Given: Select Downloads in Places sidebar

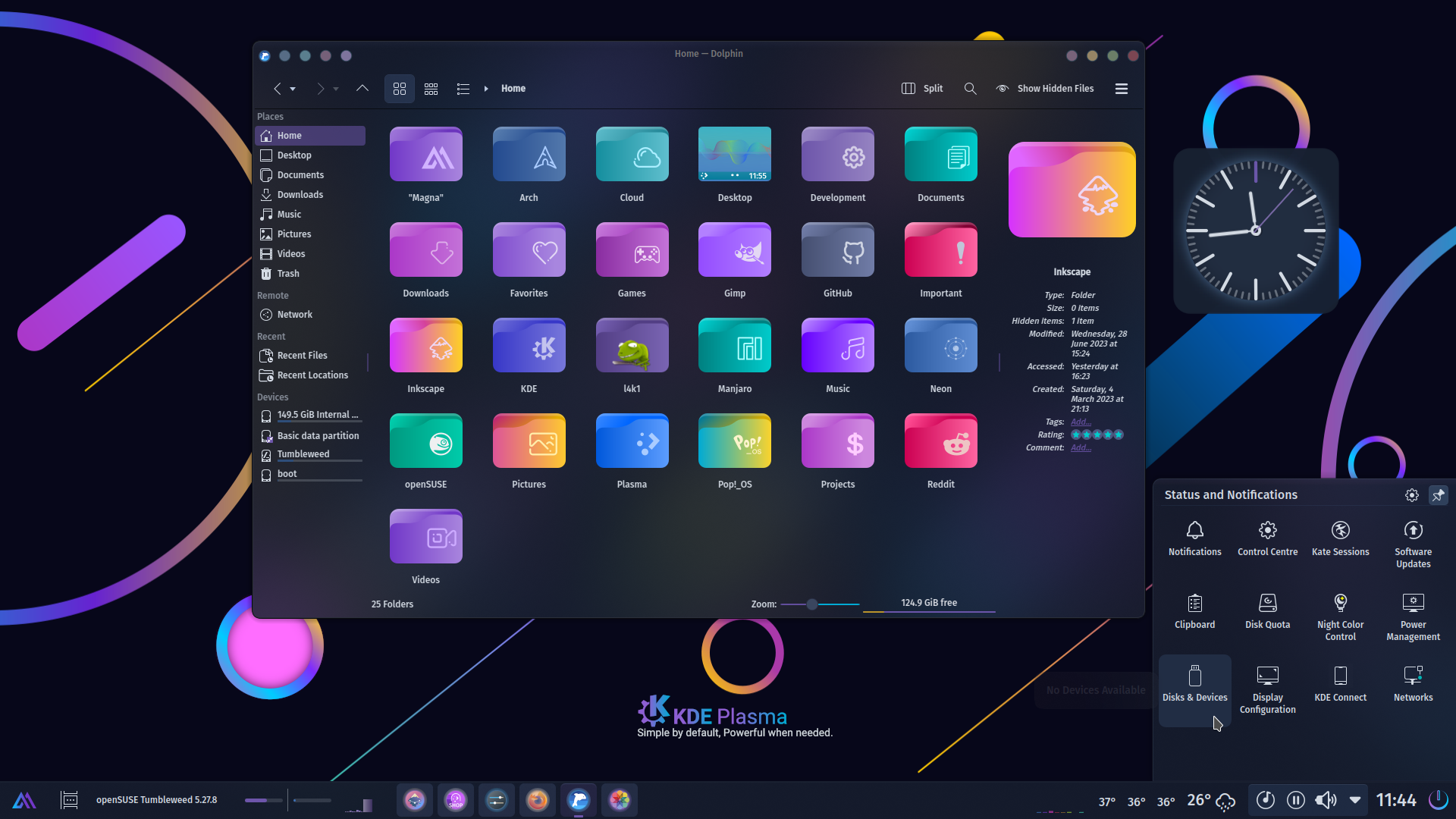Looking at the screenshot, I should 311,195.
